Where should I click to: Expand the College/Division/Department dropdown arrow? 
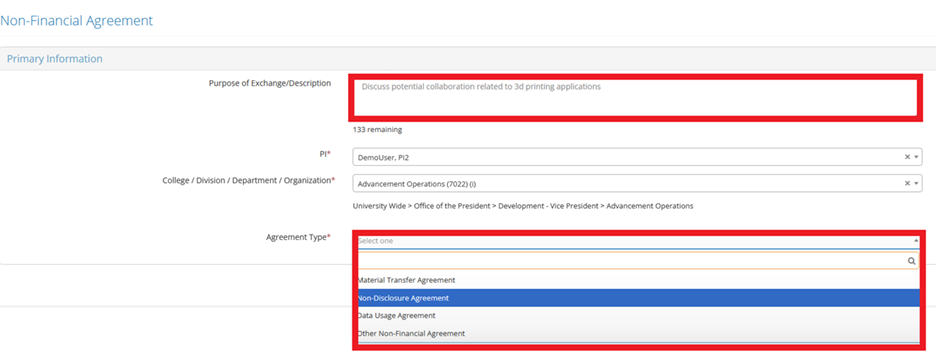[916, 183]
